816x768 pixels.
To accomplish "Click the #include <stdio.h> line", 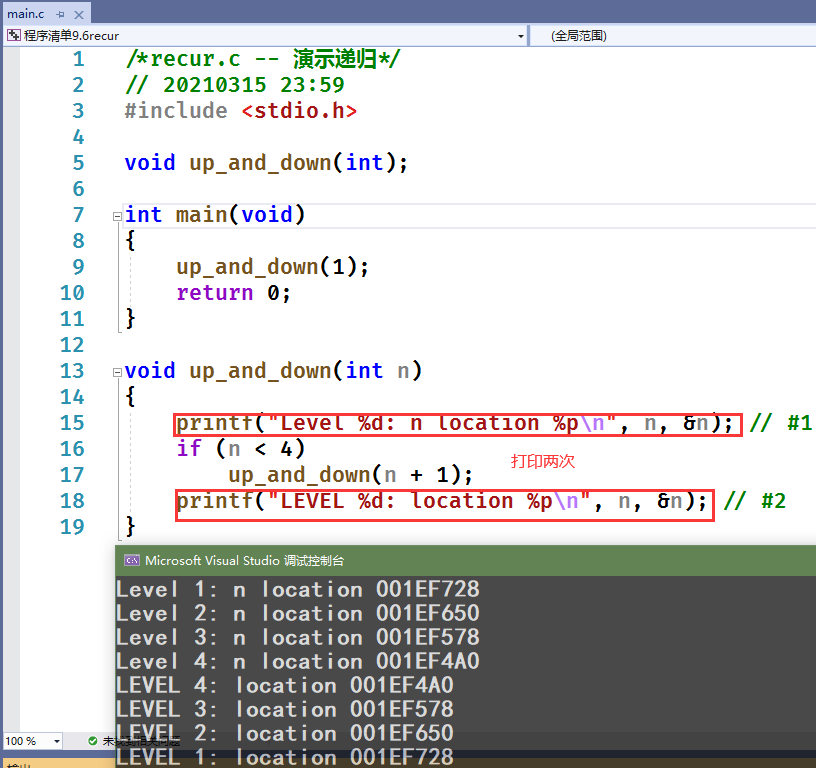I will tap(241, 111).
